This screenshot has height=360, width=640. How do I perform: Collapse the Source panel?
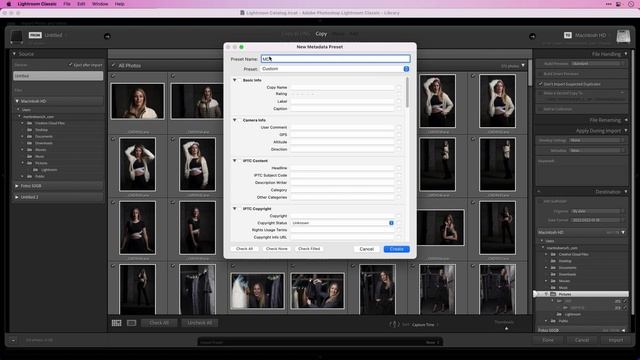click(14, 54)
